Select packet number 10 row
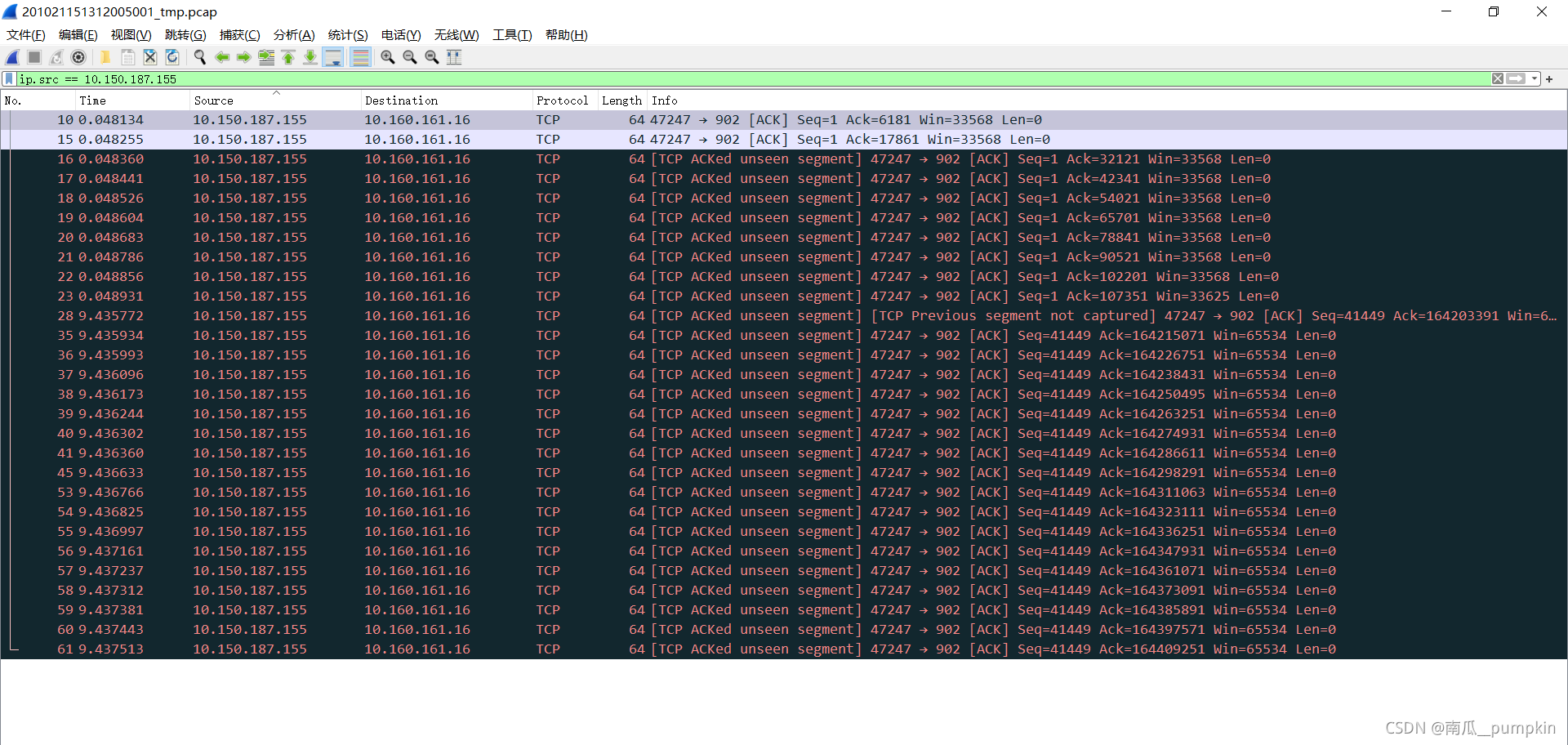 pyautogui.click(x=784, y=120)
